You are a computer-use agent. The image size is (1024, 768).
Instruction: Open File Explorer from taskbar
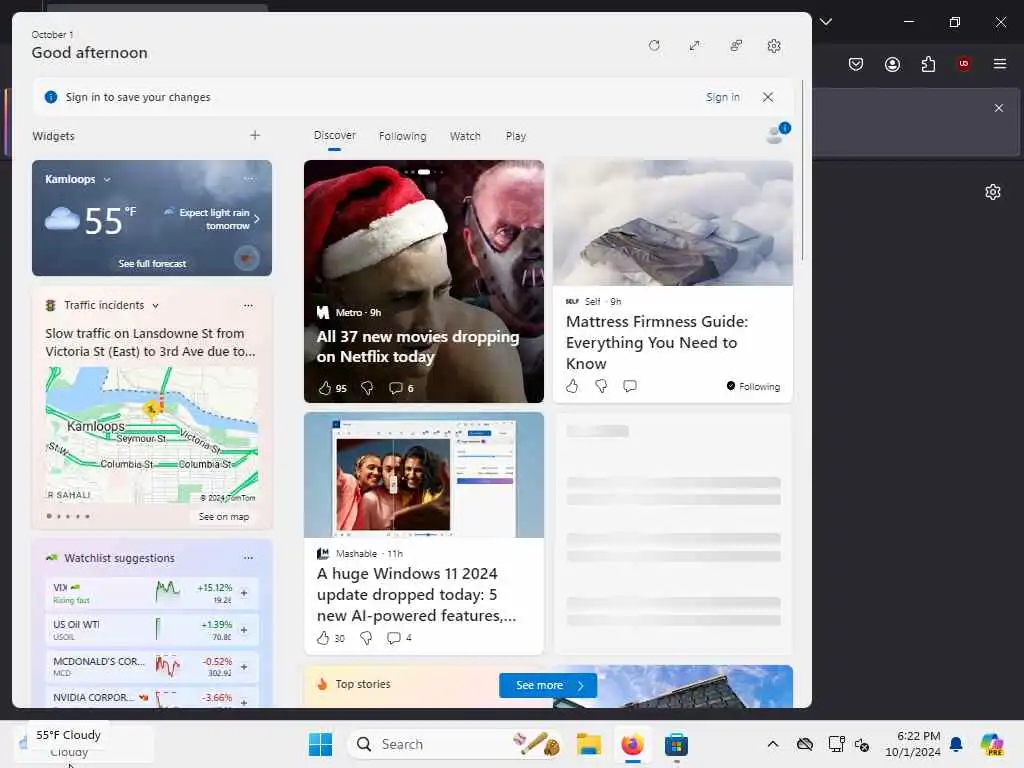pos(588,744)
